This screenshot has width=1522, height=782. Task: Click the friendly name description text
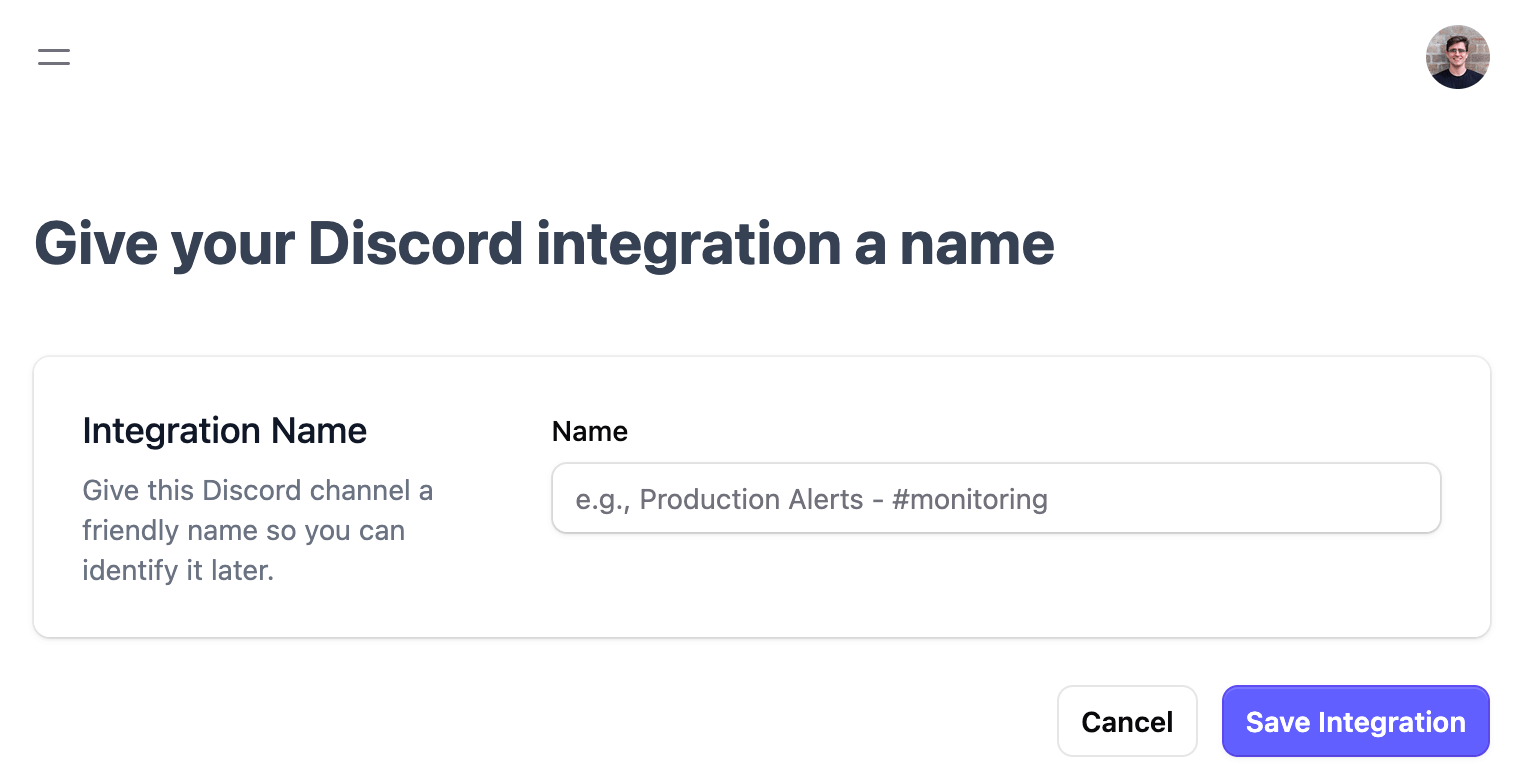coord(257,530)
